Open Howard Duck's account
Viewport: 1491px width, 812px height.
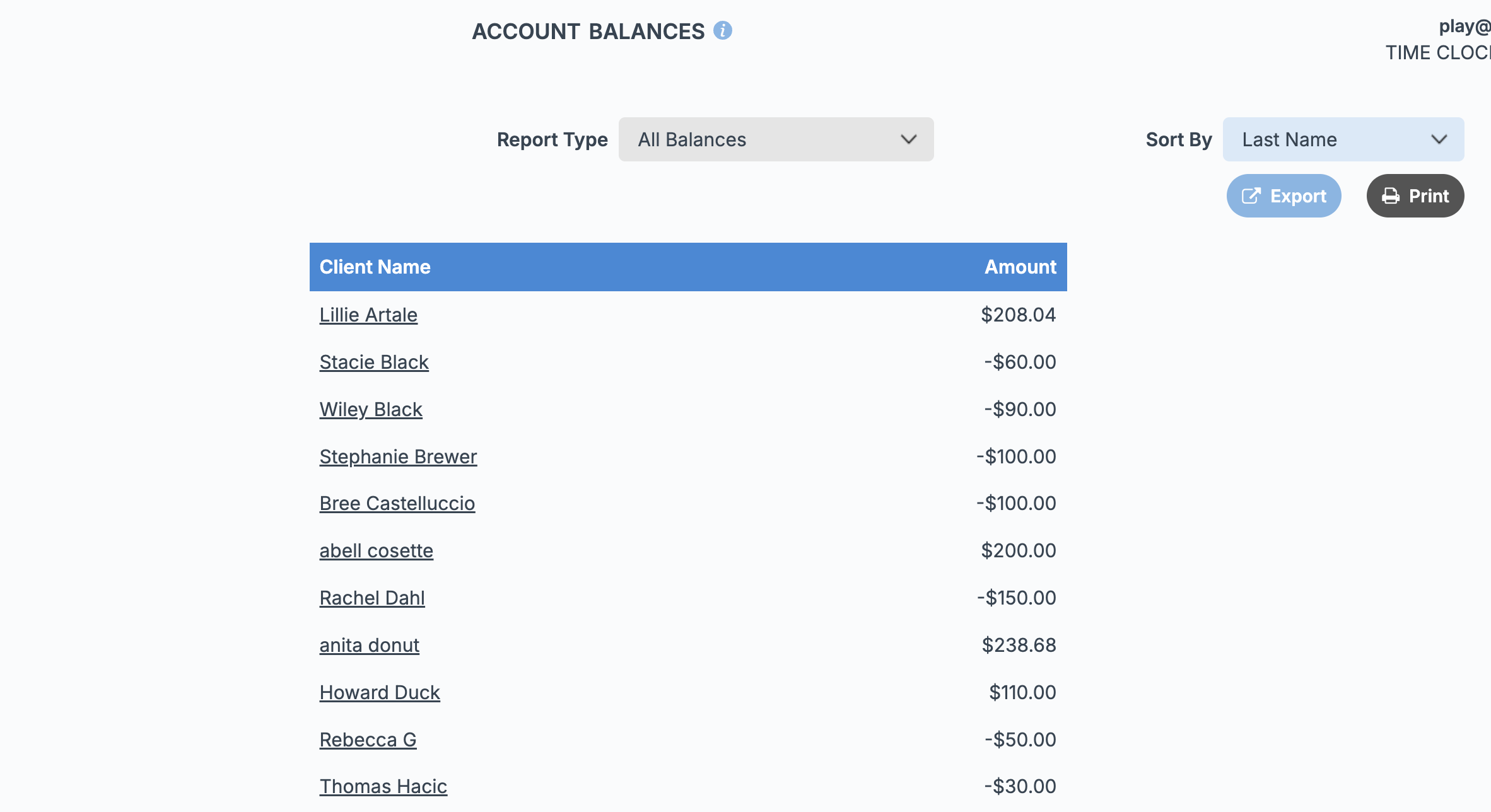coord(380,692)
